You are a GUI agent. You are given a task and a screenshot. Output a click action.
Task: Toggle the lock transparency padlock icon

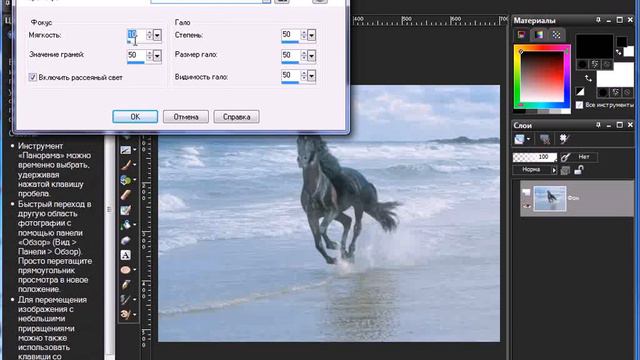point(578,170)
